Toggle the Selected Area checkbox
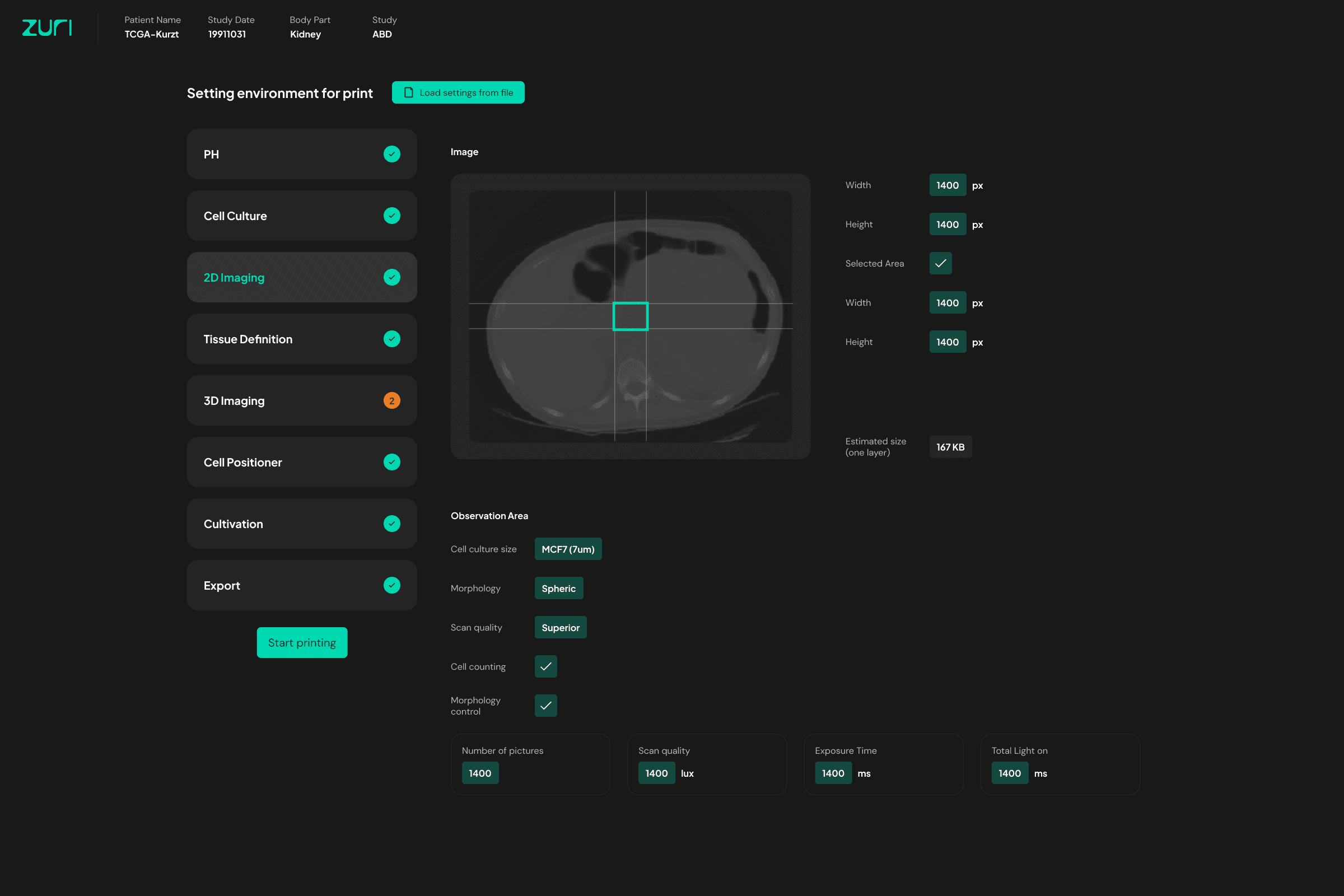Viewport: 1344px width, 896px height. pos(940,263)
